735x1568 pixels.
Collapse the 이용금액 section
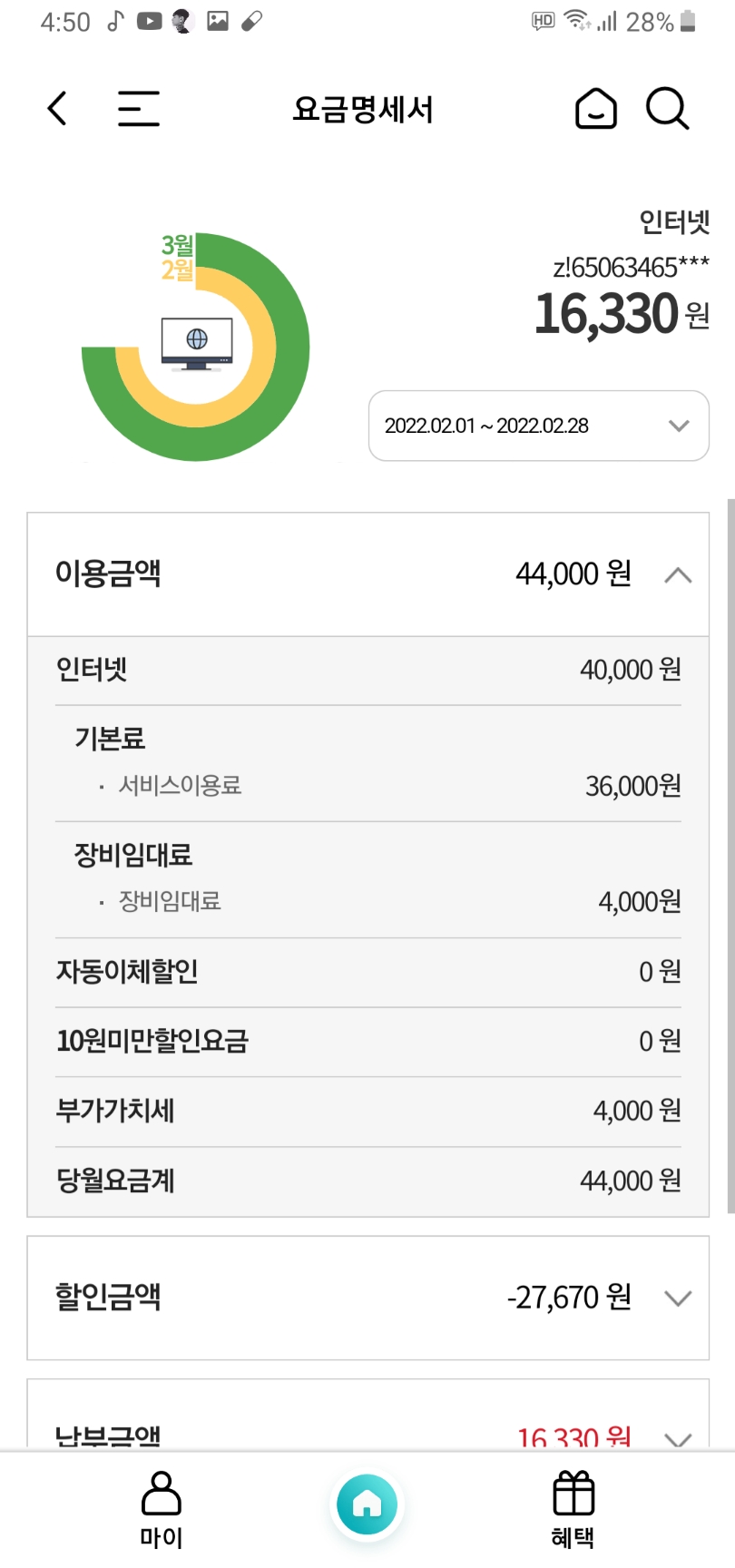point(678,575)
